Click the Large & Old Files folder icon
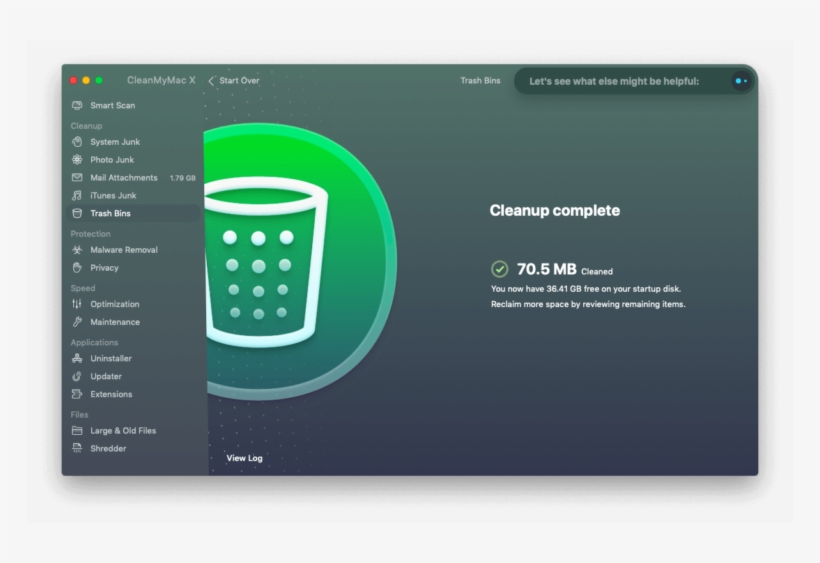 77,430
